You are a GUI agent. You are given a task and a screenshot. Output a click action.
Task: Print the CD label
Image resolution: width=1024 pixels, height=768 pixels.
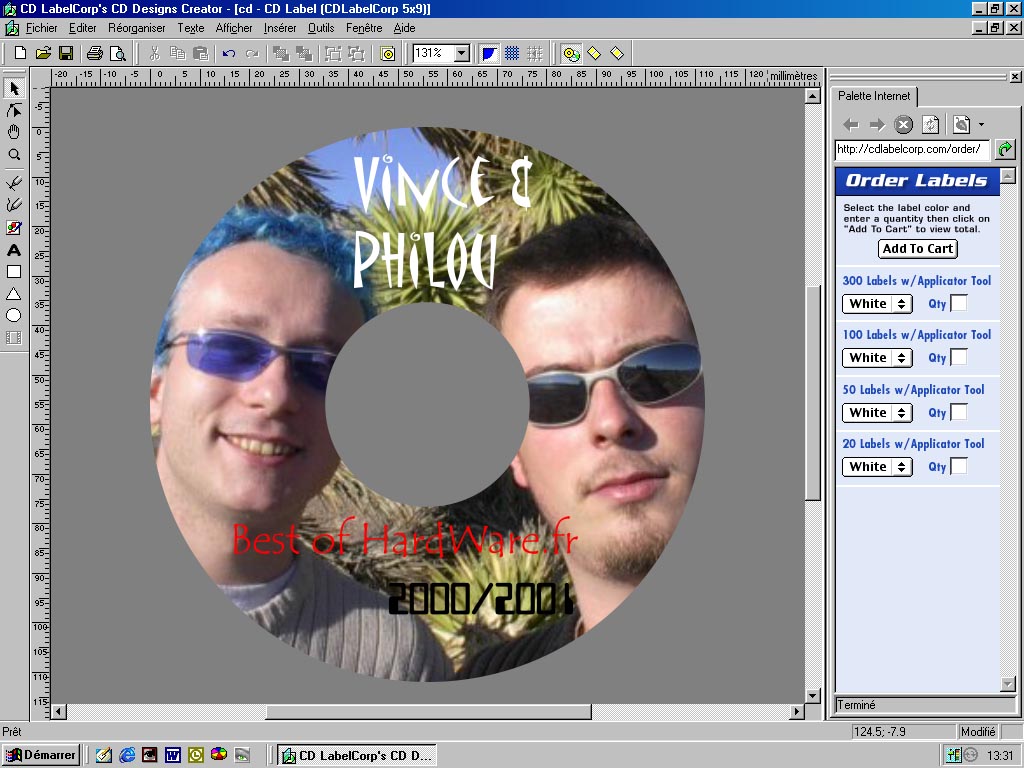(x=95, y=54)
